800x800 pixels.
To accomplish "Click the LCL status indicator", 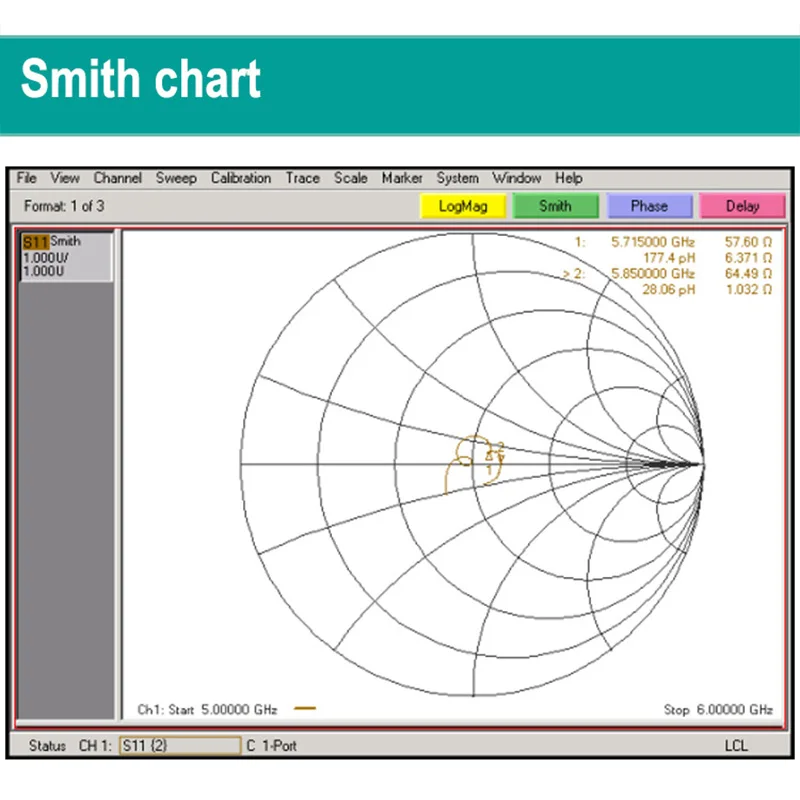I will click(736, 746).
